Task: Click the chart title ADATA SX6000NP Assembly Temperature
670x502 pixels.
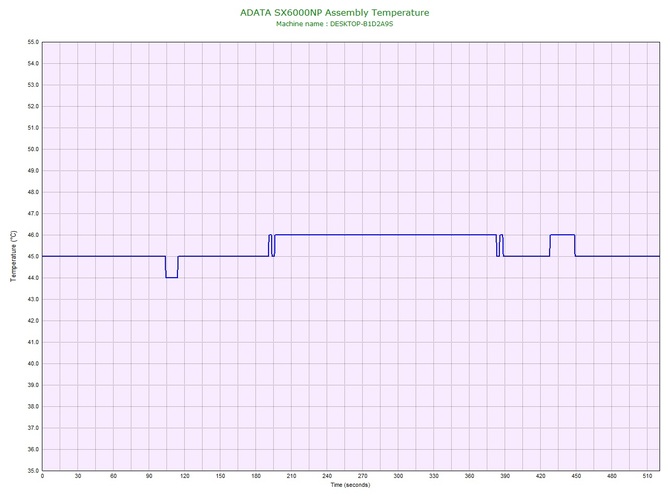Action: tap(335, 12)
